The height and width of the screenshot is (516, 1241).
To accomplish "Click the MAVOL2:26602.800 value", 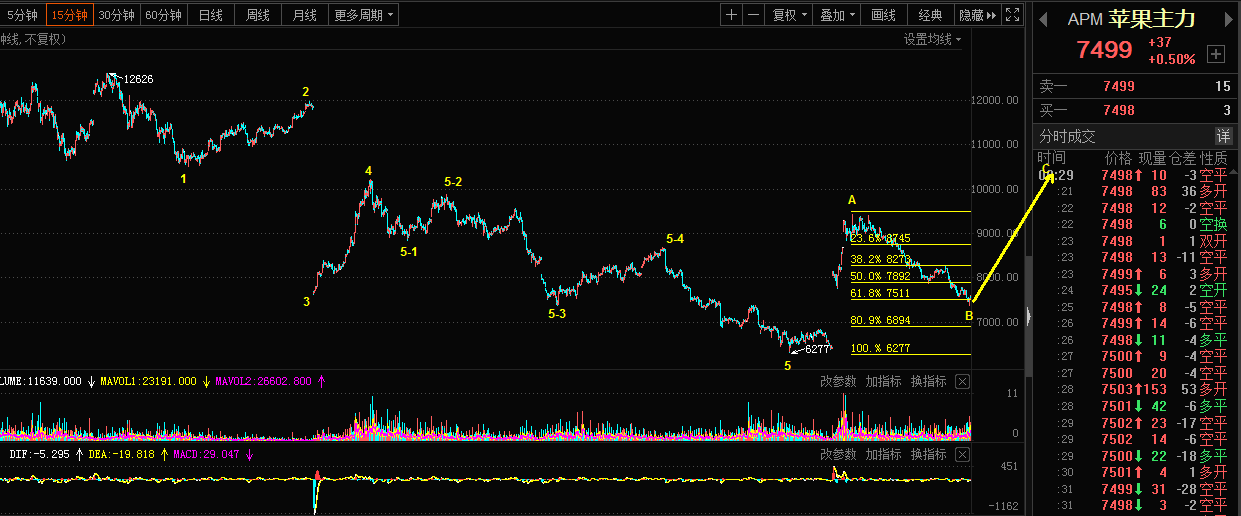I will (x=265, y=381).
